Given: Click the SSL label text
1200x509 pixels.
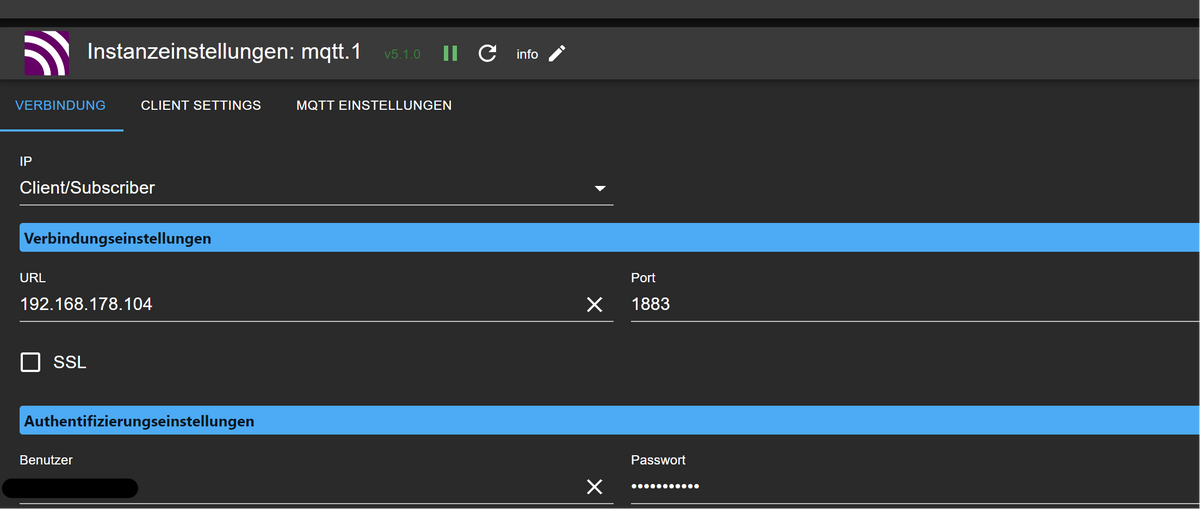Looking at the screenshot, I should click(70, 362).
